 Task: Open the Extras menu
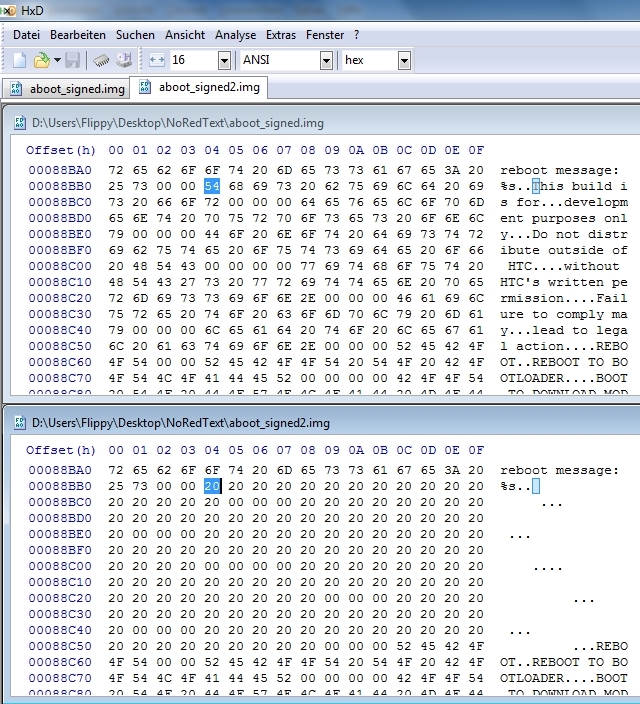(x=281, y=34)
